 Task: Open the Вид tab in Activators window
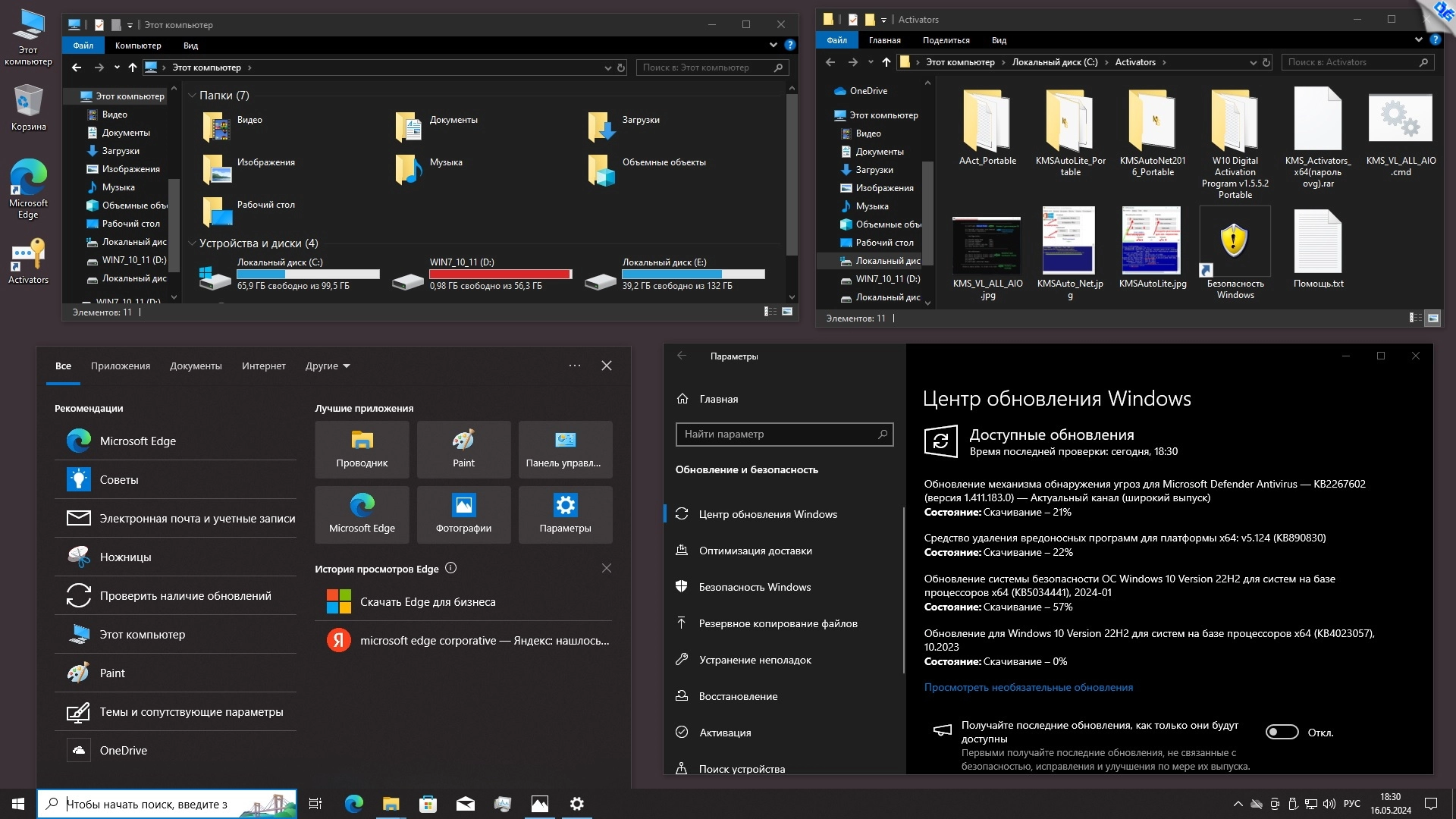(999, 40)
